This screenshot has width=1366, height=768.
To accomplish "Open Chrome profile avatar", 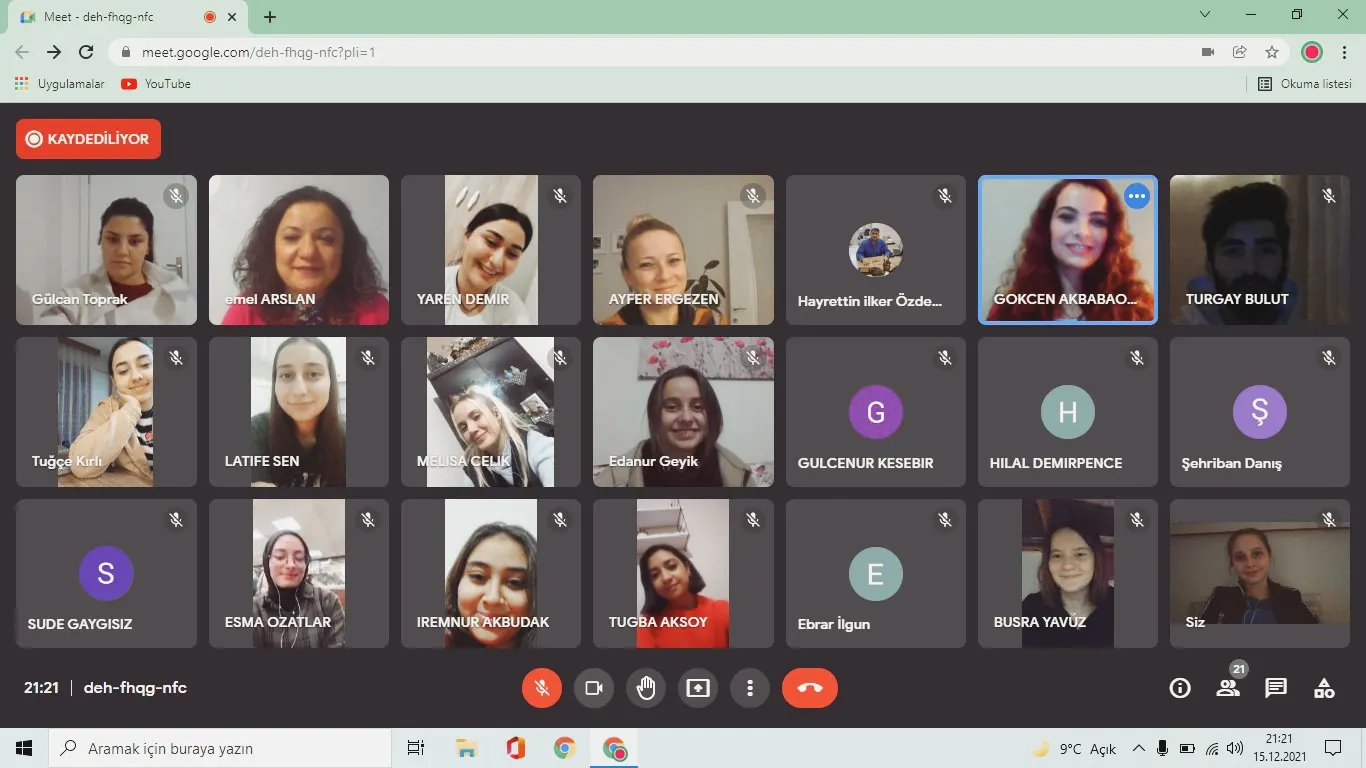I will point(1312,52).
